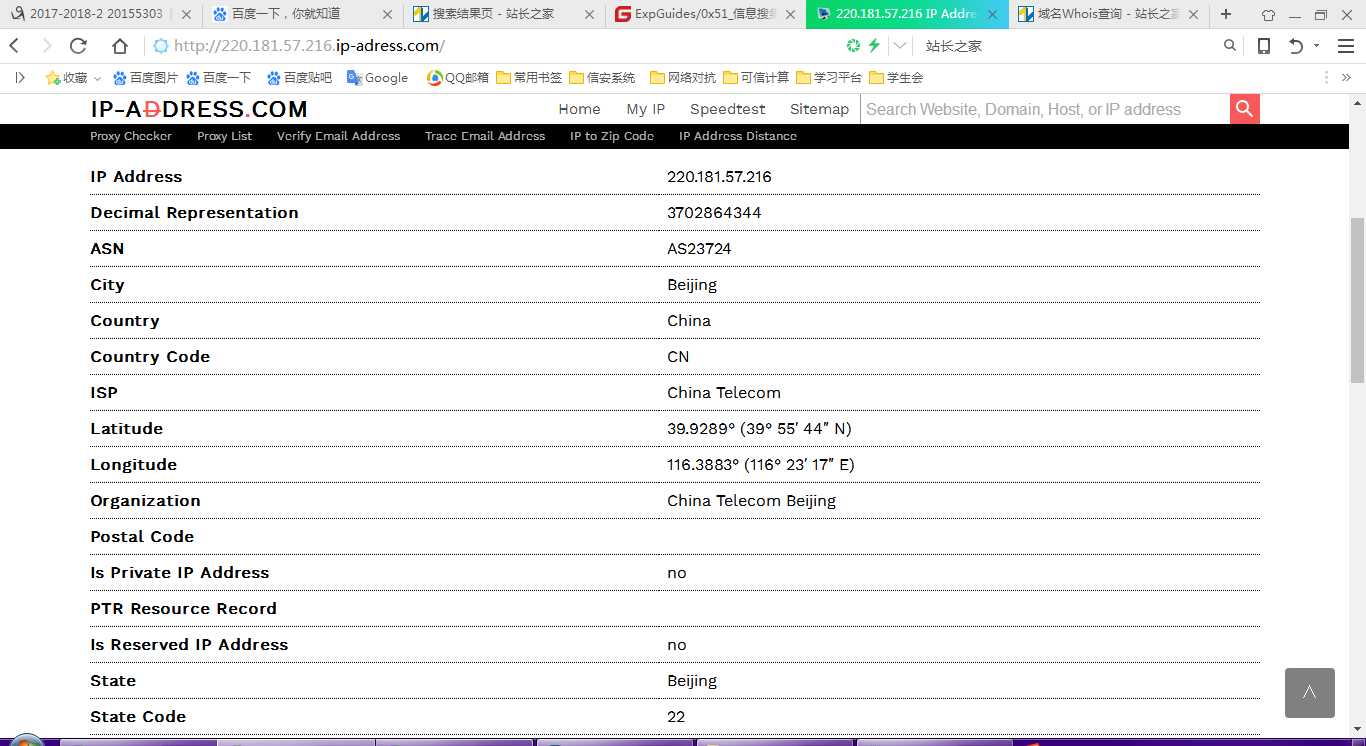Screen dimensions: 1366x746
Task: Open the 学习平台 bookmark folder
Action: (830, 77)
